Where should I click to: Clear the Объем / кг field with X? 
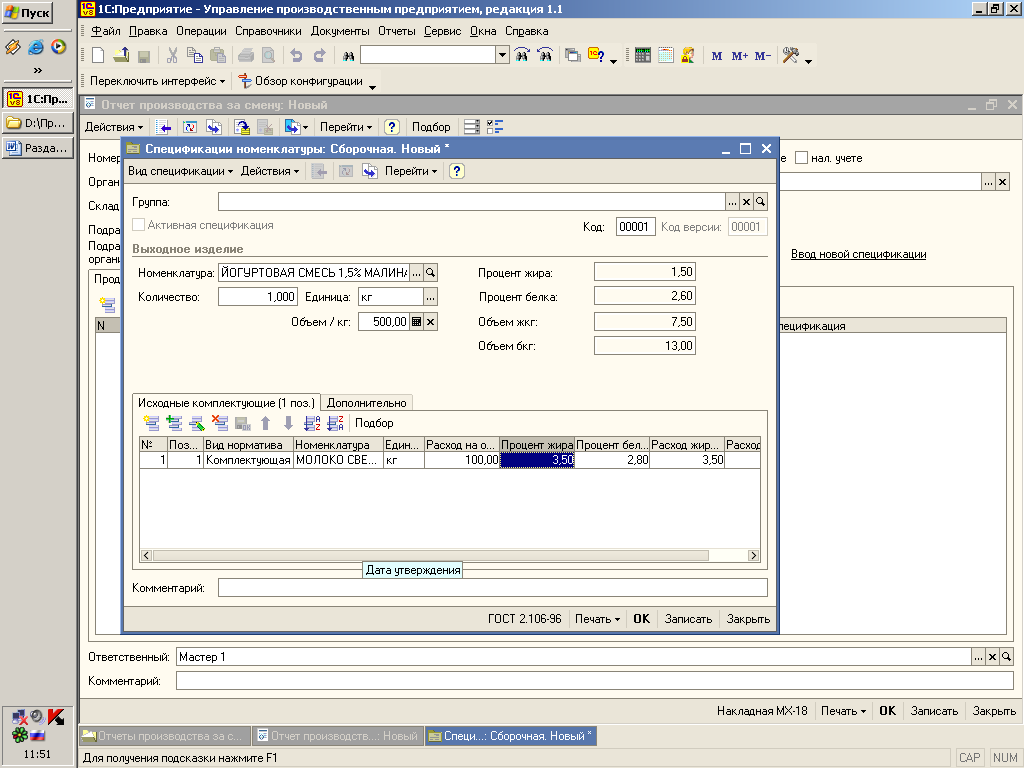430,321
